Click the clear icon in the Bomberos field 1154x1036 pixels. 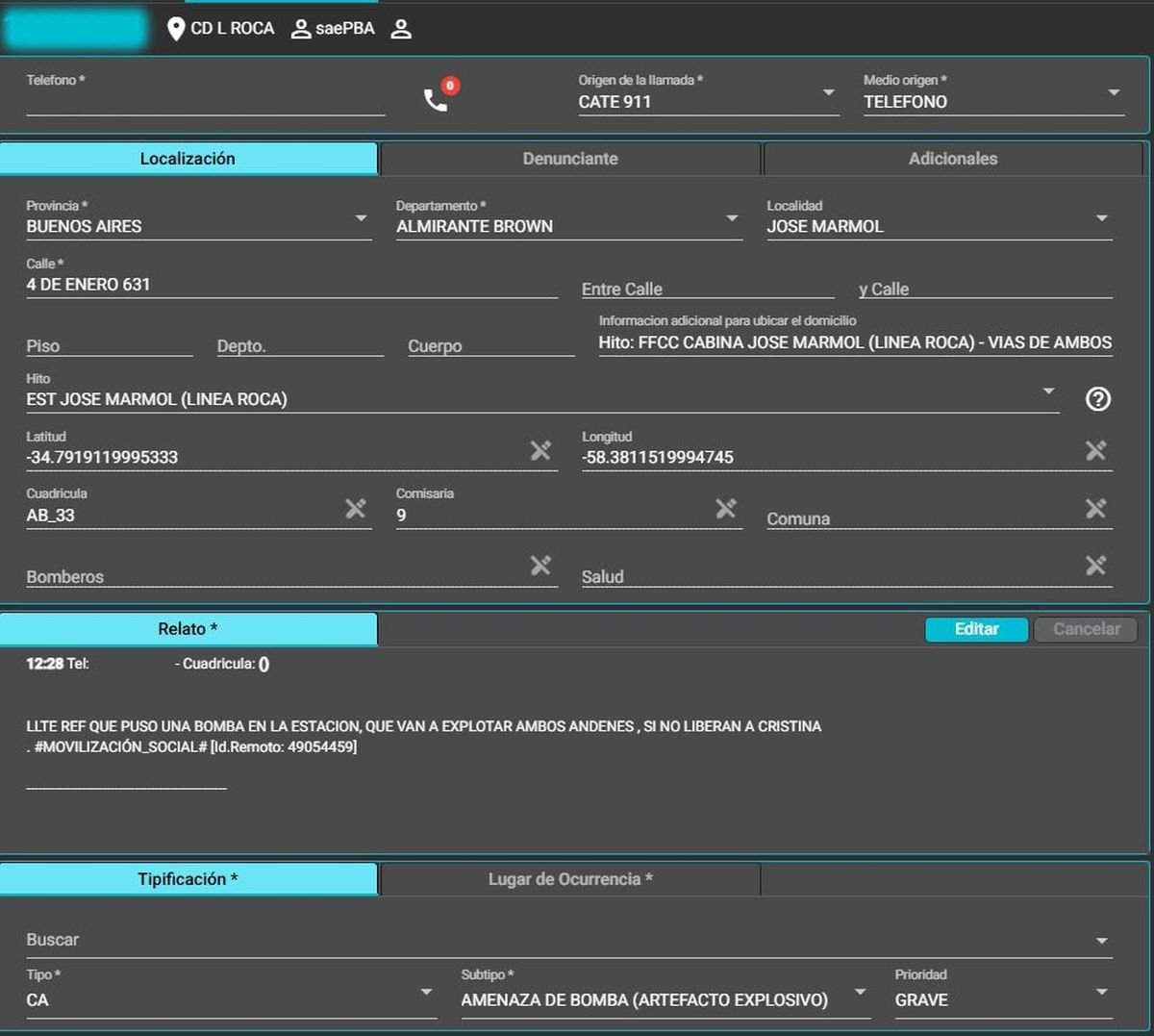(540, 566)
